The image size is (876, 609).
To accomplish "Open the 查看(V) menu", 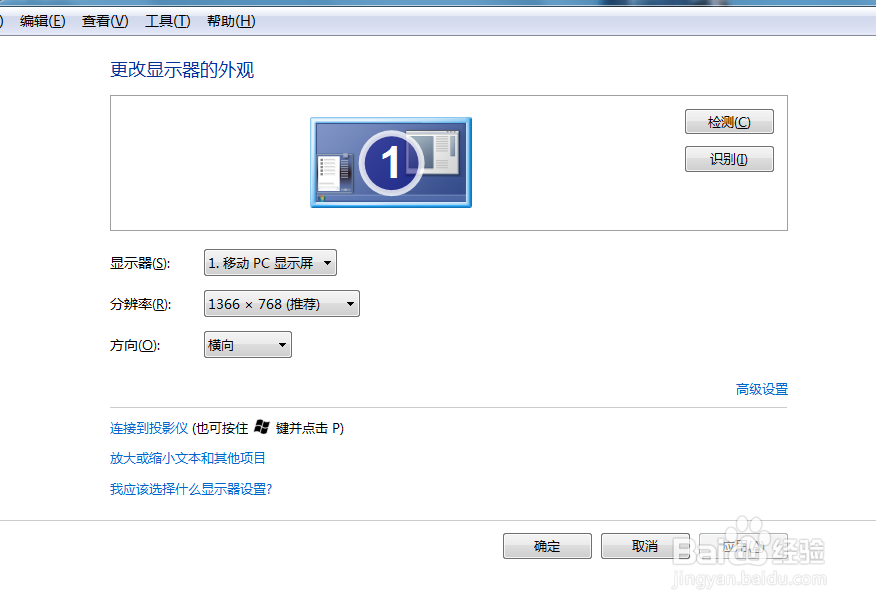I will (x=105, y=21).
